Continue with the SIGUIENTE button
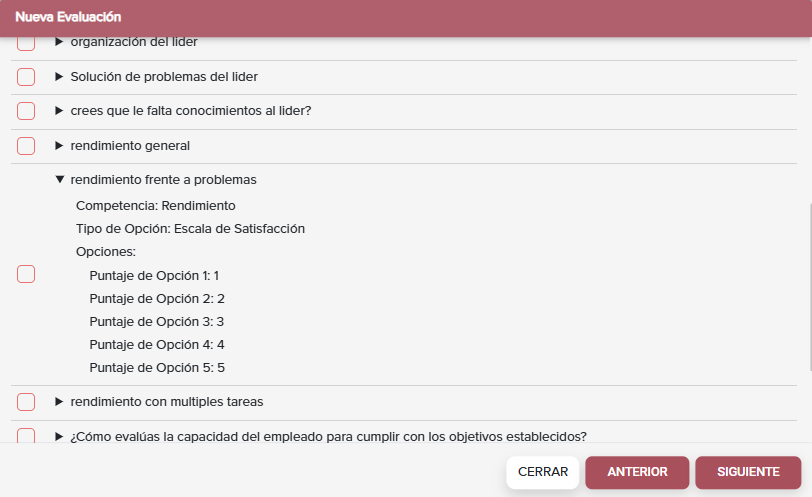This screenshot has height=497, width=812. 748,472
